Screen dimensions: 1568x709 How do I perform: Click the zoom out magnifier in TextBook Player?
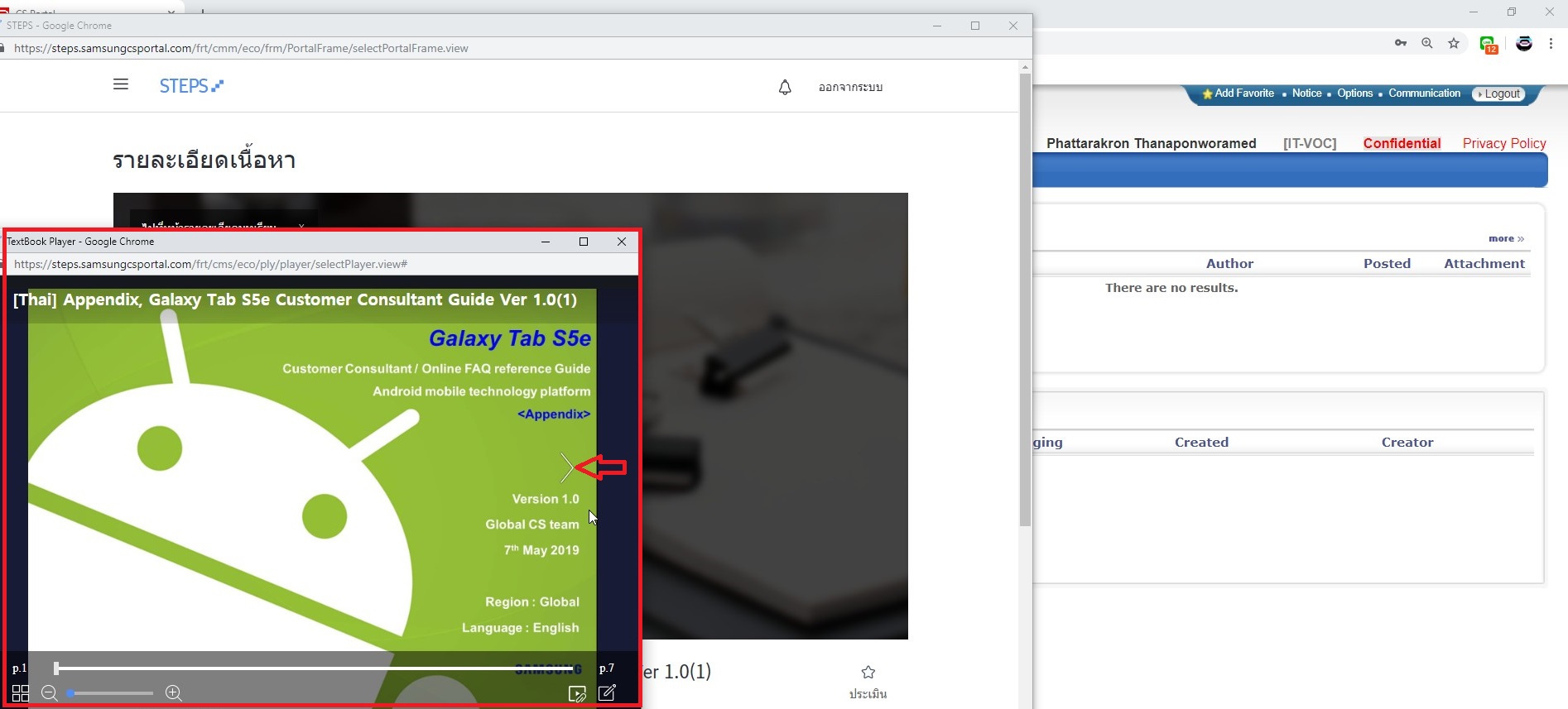50,693
